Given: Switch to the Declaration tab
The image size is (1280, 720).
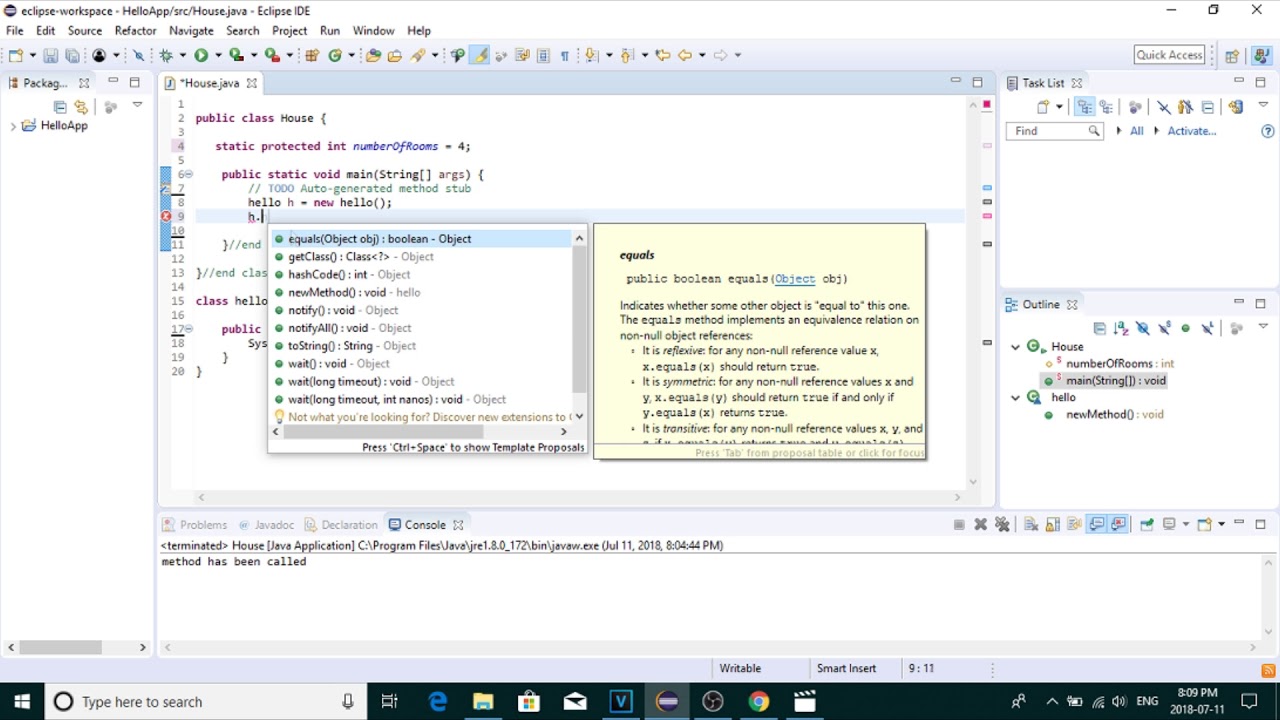Looking at the screenshot, I should pyautogui.click(x=341, y=525).
